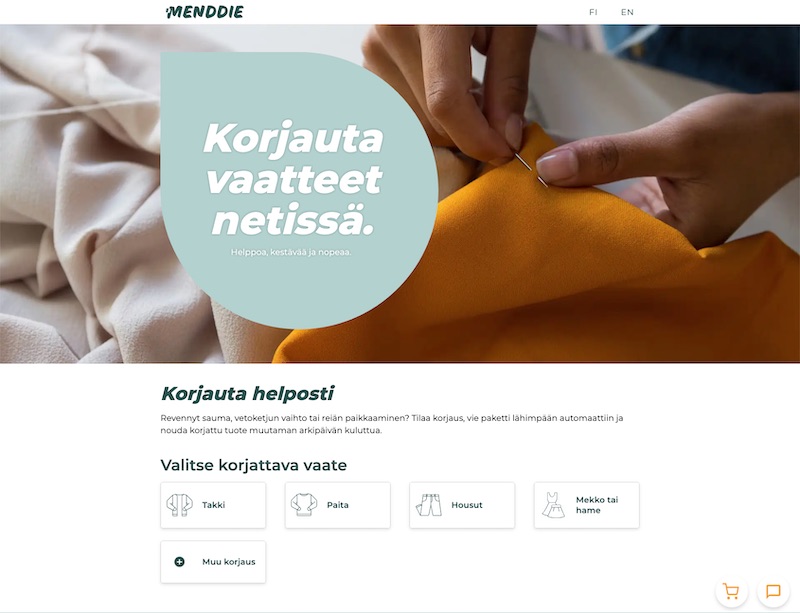Click the plus icon for Muu korjaus
The width and height of the screenshot is (800, 613).
pos(180,562)
